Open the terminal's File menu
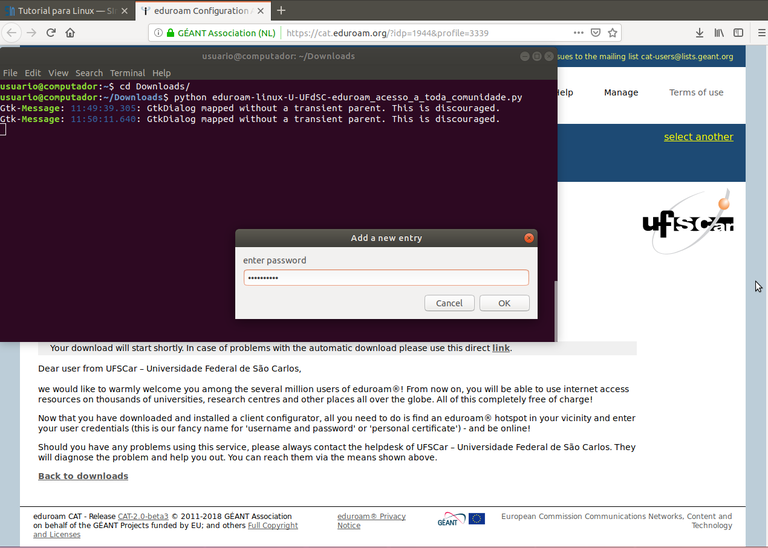768x548 pixels. coord(10,73)
